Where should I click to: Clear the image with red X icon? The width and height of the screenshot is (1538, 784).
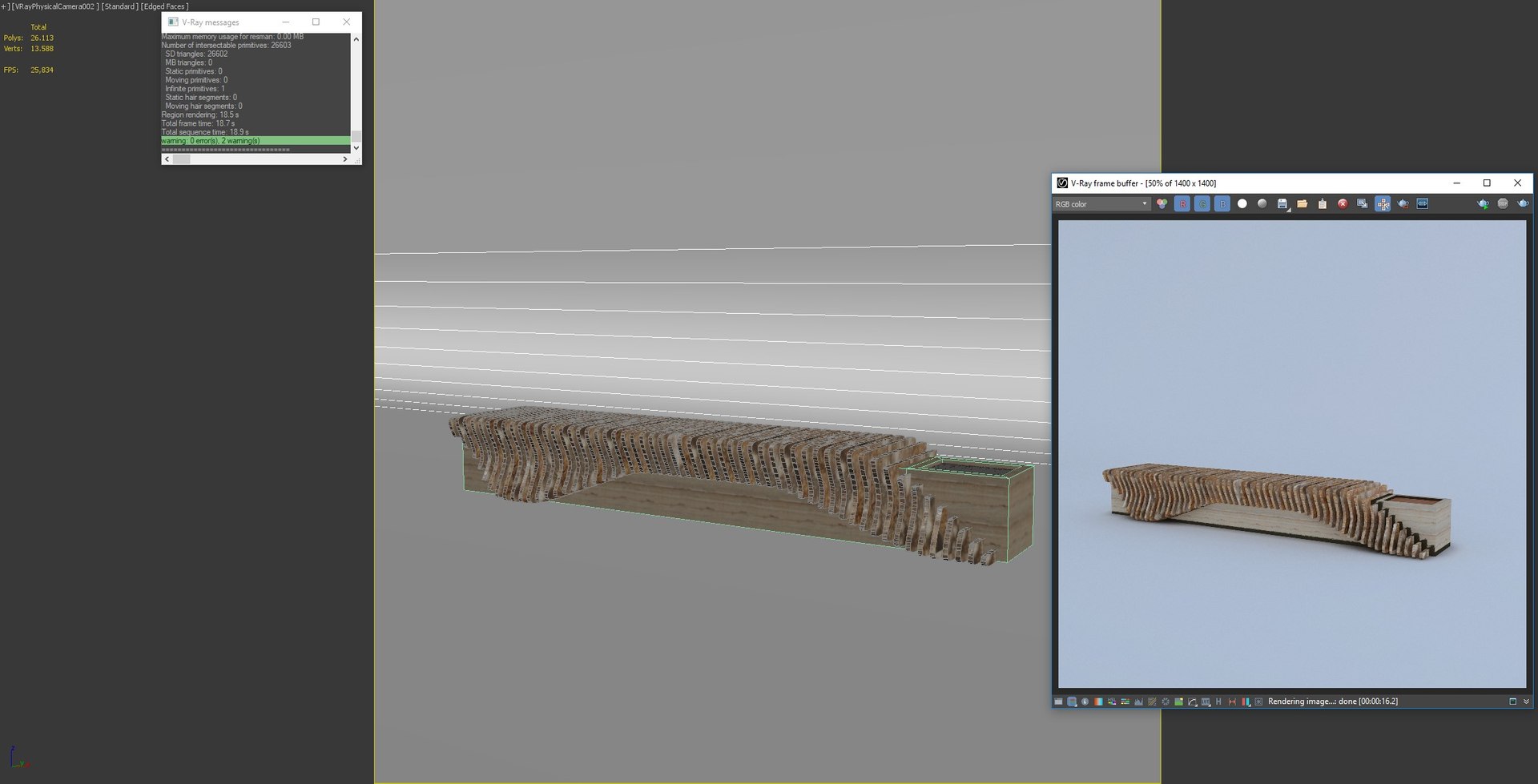(1343, 204)
